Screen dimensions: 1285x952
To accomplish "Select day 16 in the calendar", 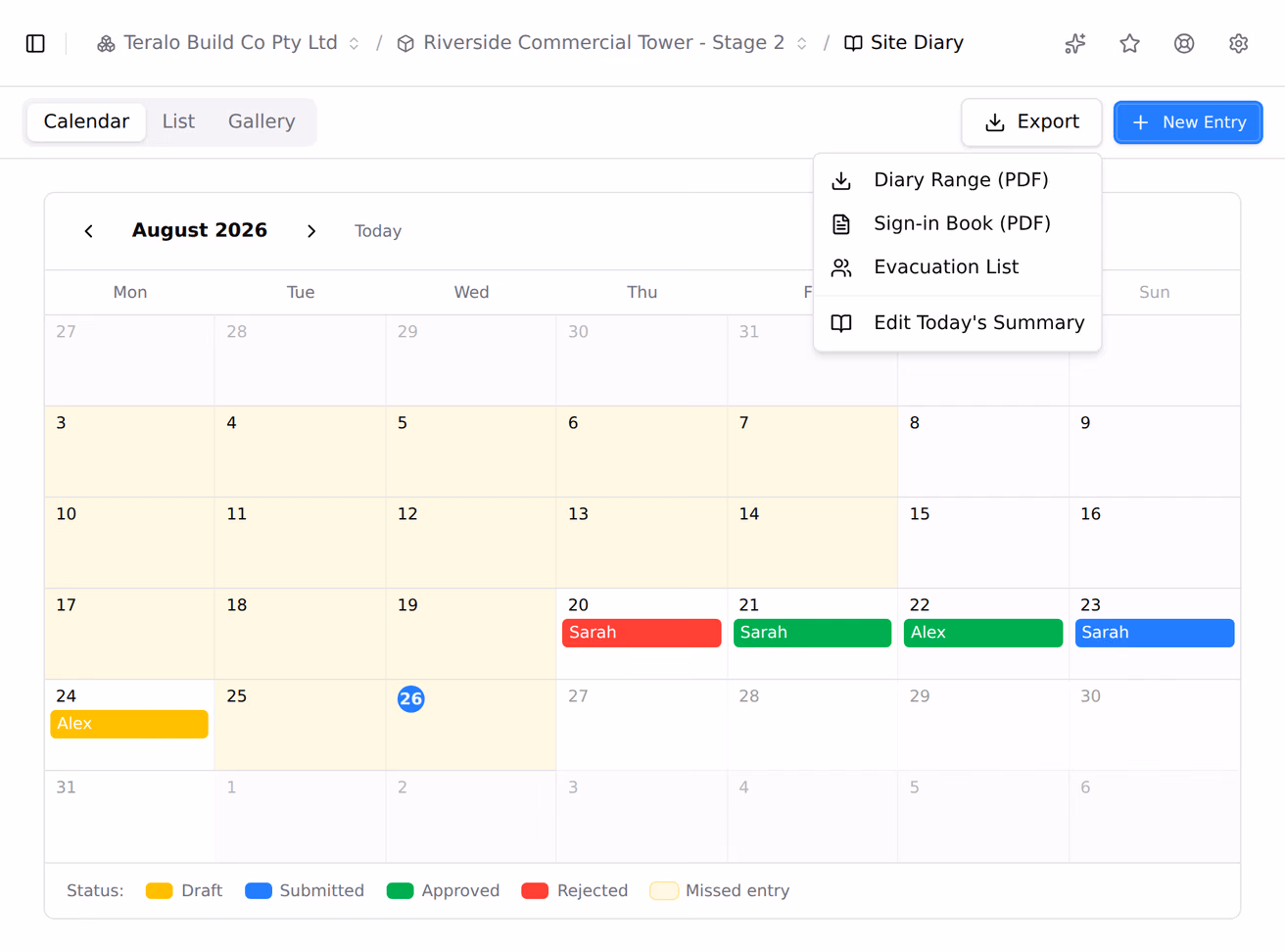I will point(1155,543).
